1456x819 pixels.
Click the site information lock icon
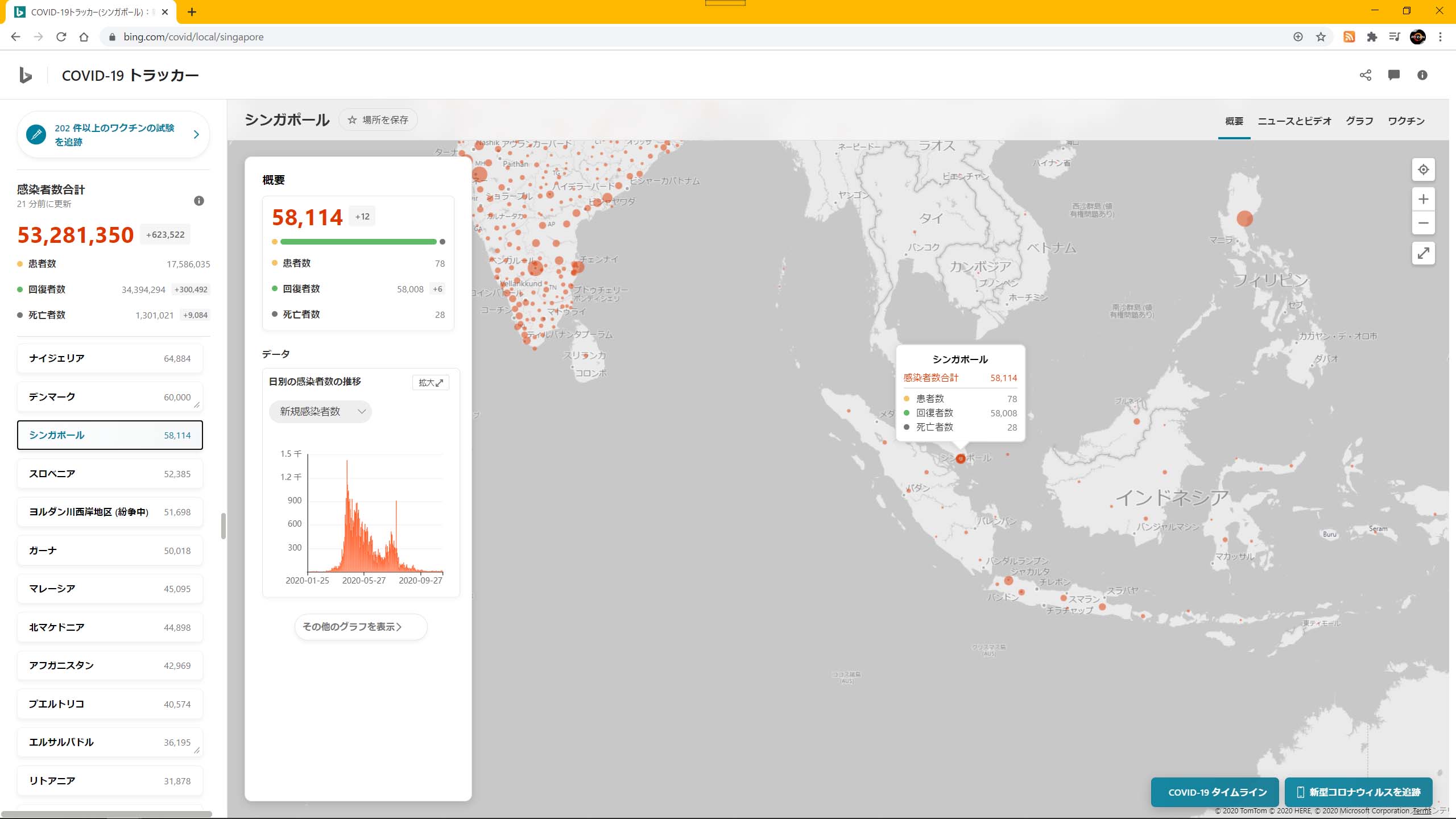click(112, 37)
